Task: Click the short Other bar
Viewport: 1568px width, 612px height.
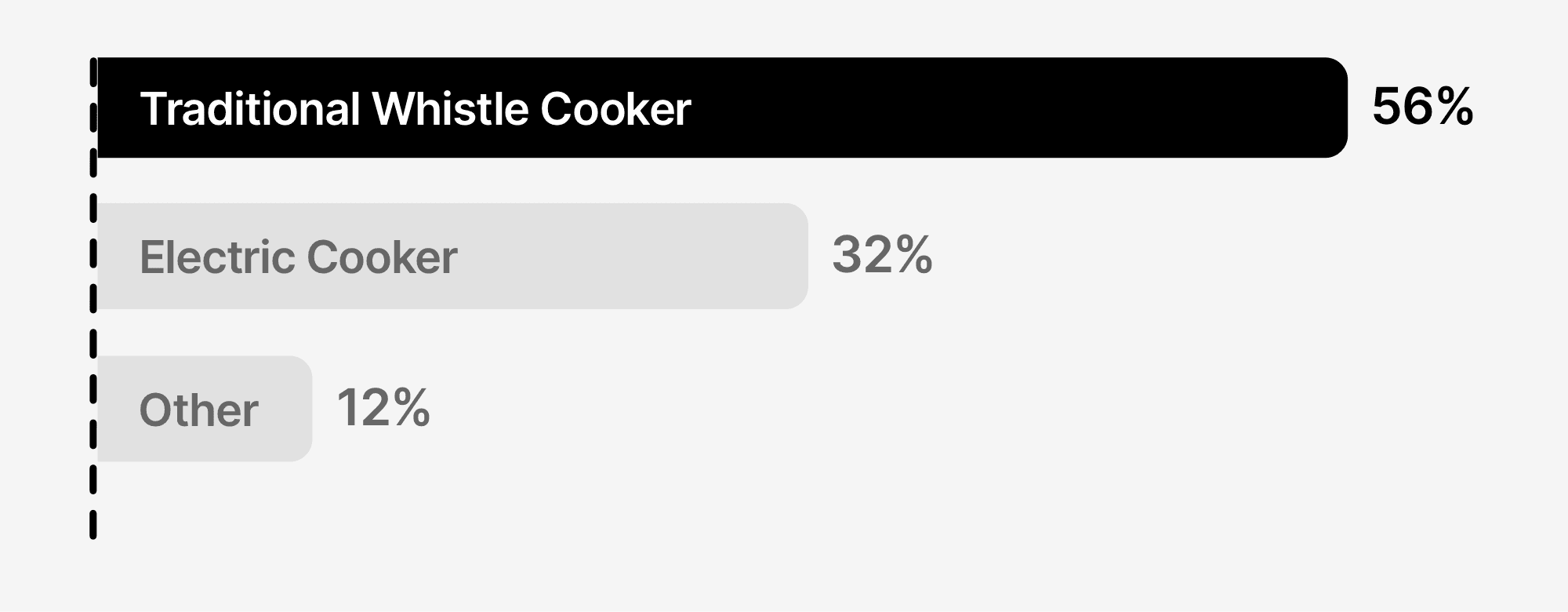Action: [x=204, y=409]
